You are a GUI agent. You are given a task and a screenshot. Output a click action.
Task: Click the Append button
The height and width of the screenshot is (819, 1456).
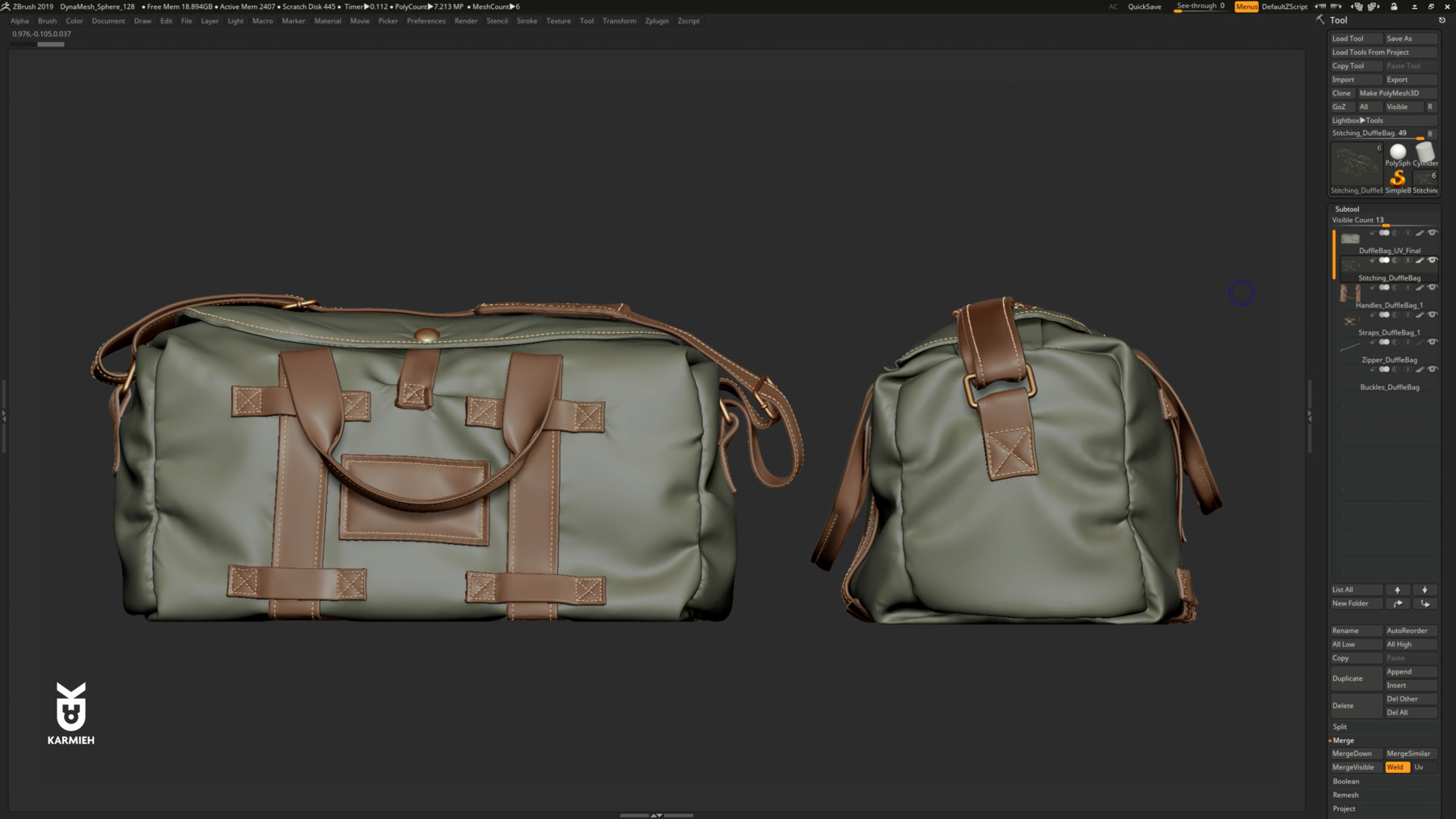pos(1411,672)
